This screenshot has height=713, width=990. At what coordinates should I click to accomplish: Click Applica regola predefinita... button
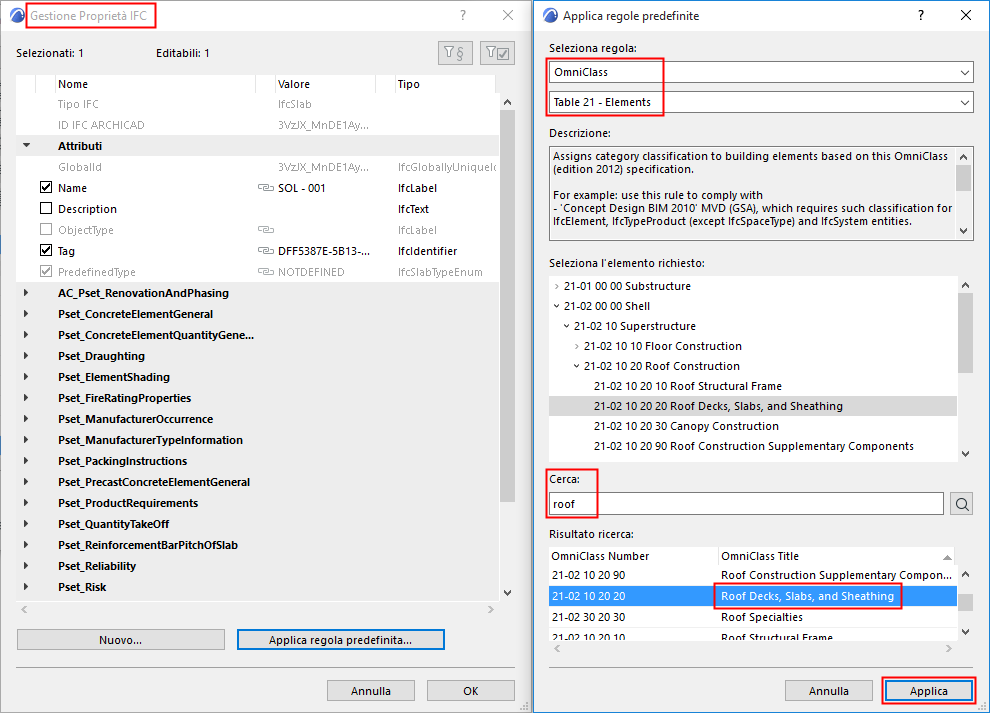(x=340, y=640)
